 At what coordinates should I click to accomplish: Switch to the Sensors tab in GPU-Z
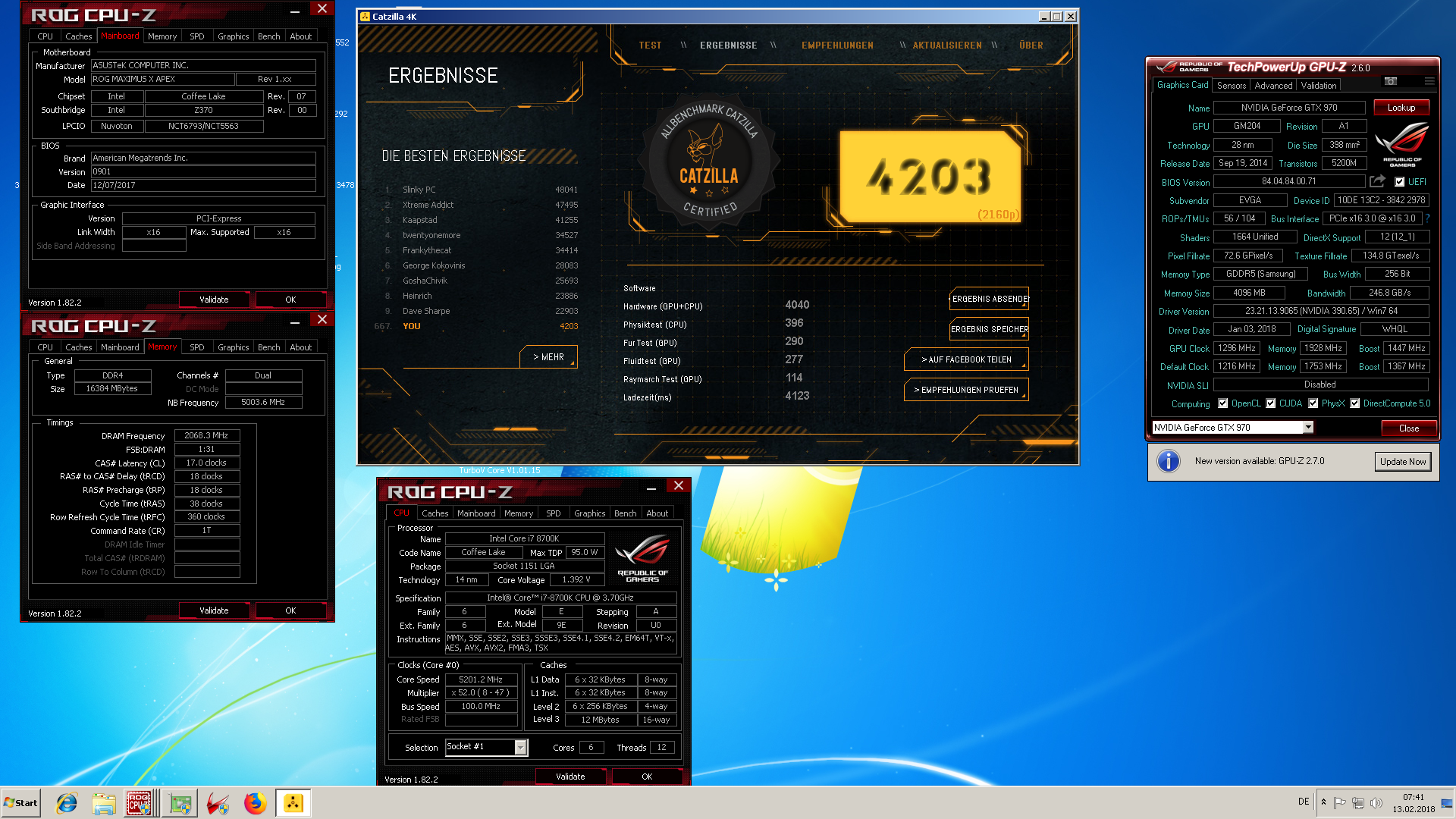coord(1232,86)
